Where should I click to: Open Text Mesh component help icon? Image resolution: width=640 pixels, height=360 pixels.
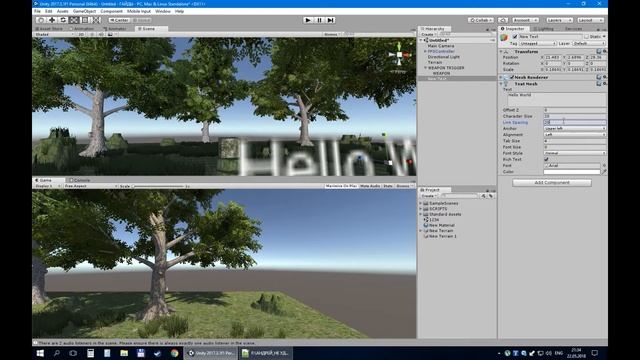pyautogui.click(x=599, y=84)
